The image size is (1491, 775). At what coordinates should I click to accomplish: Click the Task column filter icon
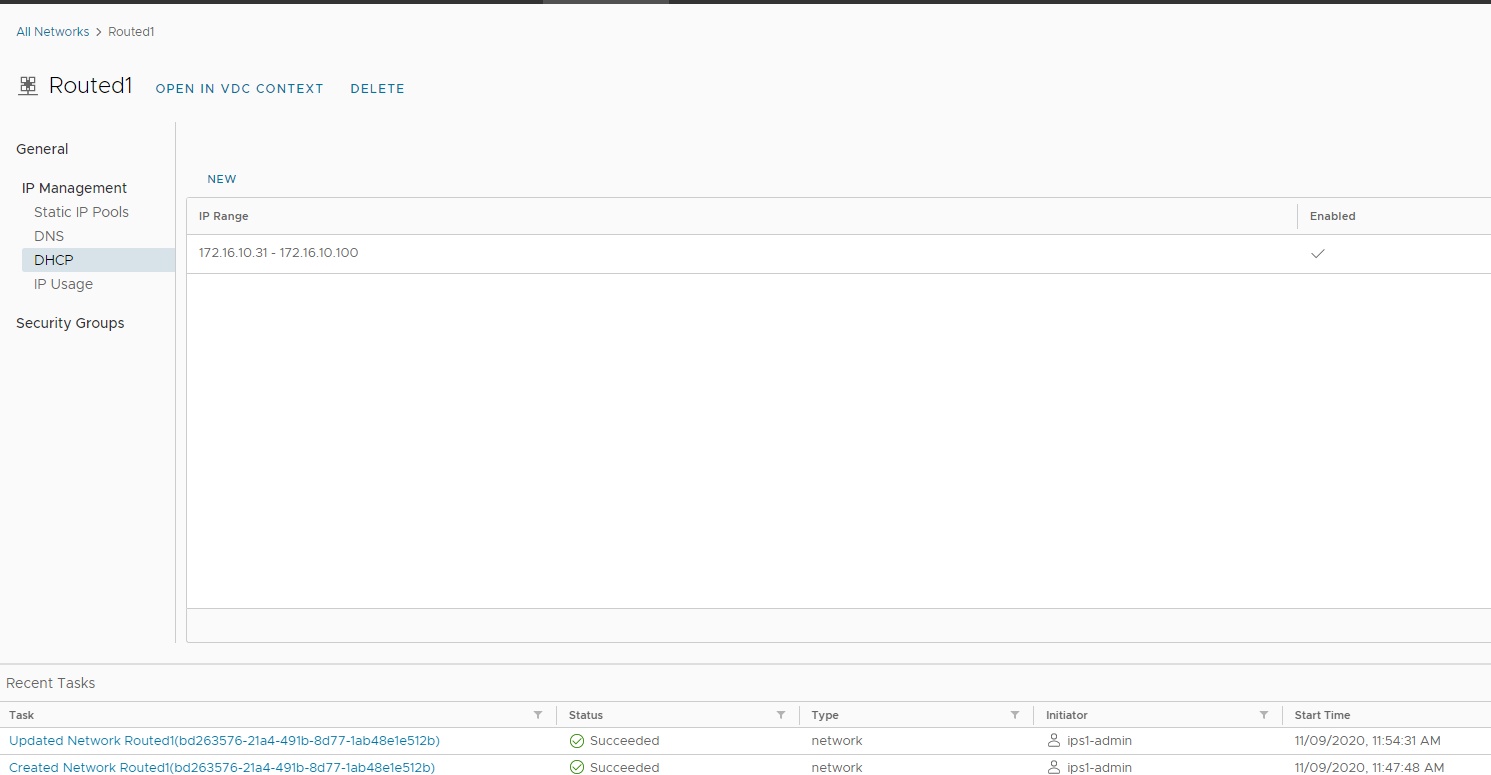538,715
